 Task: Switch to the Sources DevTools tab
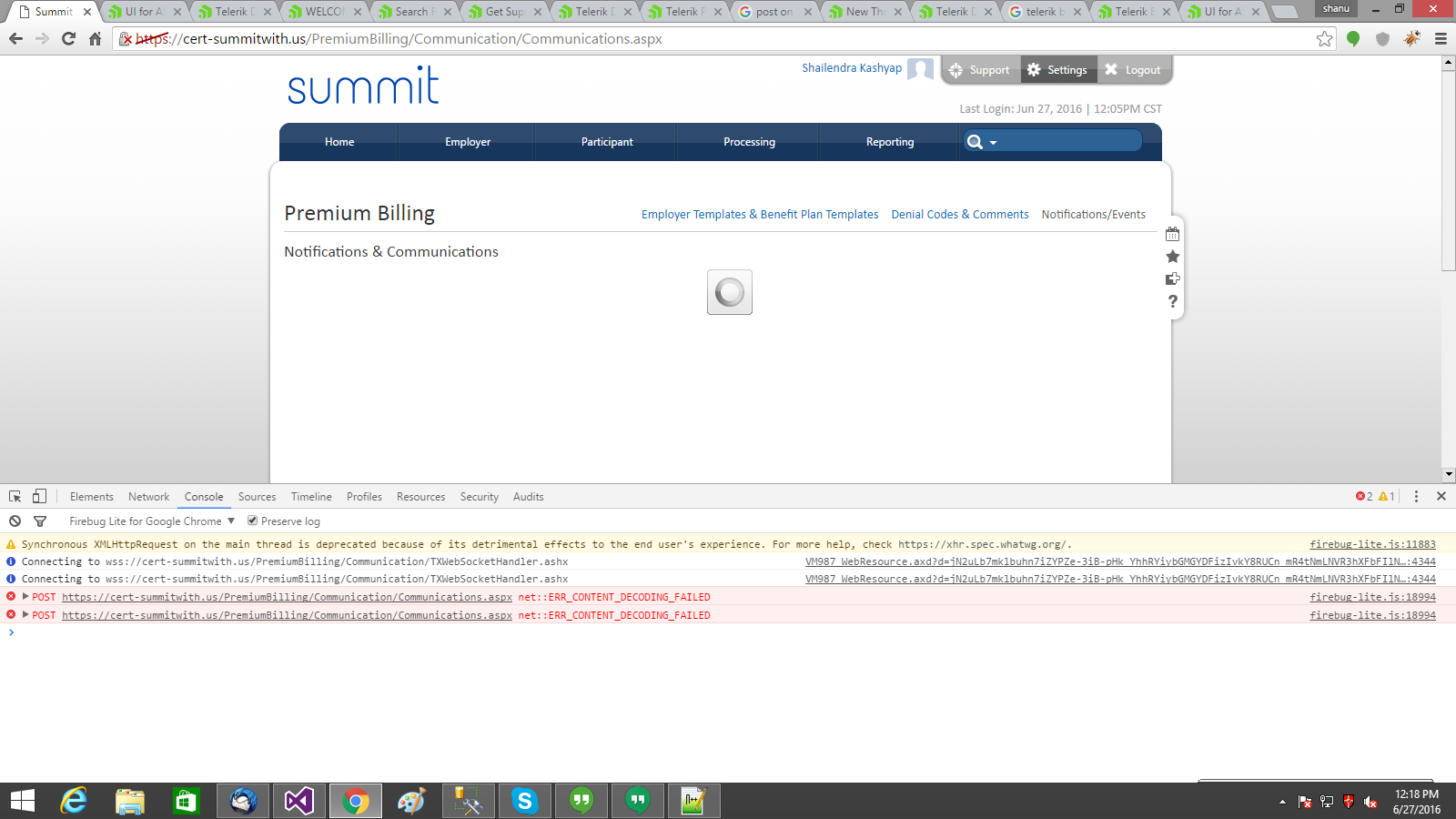coord(257,497)
